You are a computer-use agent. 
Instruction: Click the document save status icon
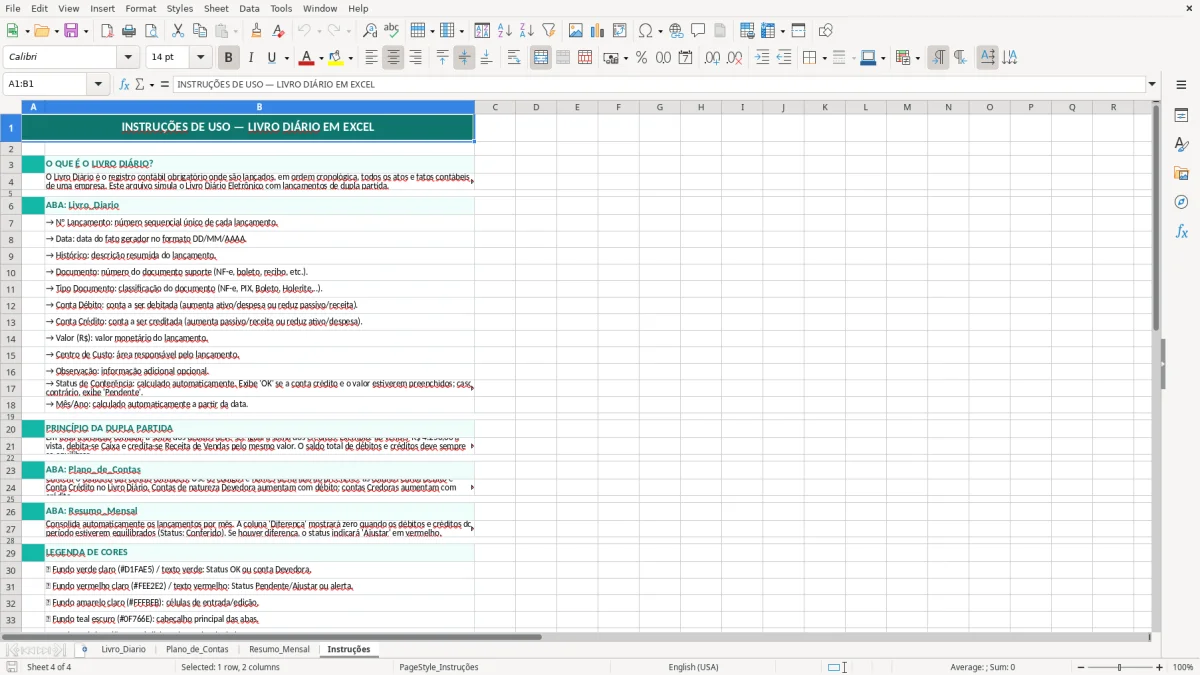[12, 667]
